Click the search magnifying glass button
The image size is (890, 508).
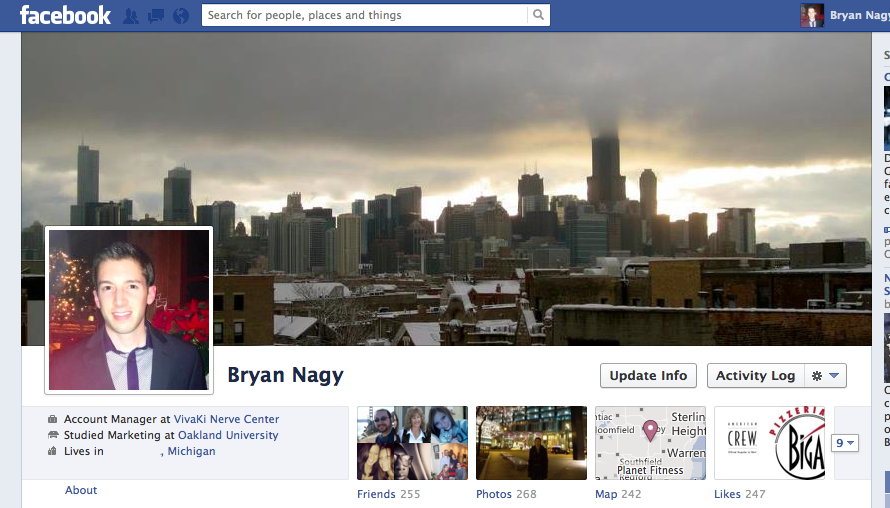[x=539, y=15]
